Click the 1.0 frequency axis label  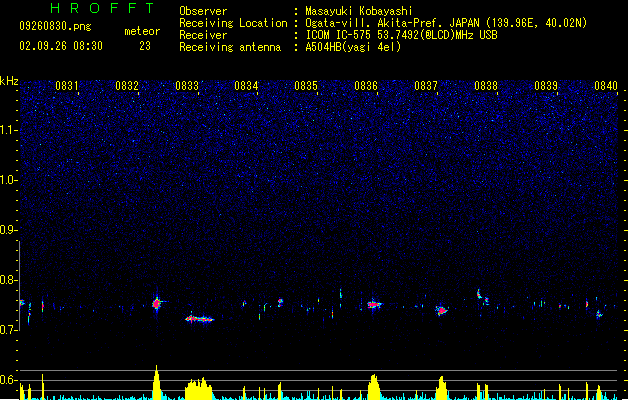coord(8,180)
